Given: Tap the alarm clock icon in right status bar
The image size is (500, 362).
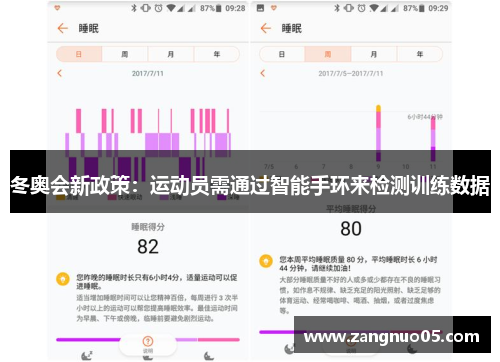Looking at the screenshot, I should coord(362,8).
